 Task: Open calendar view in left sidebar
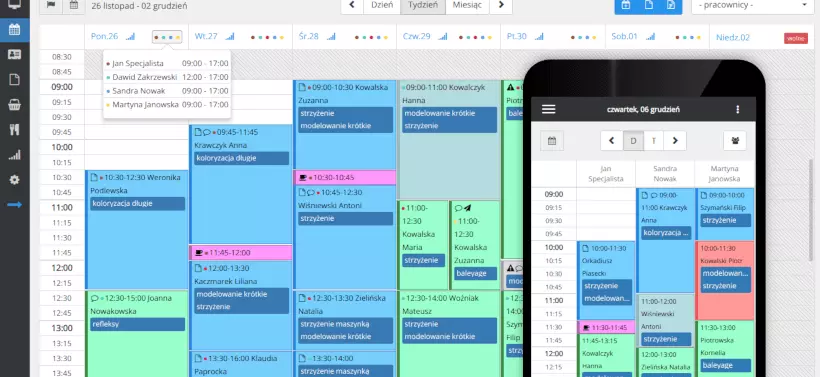[x=15, y=29]
